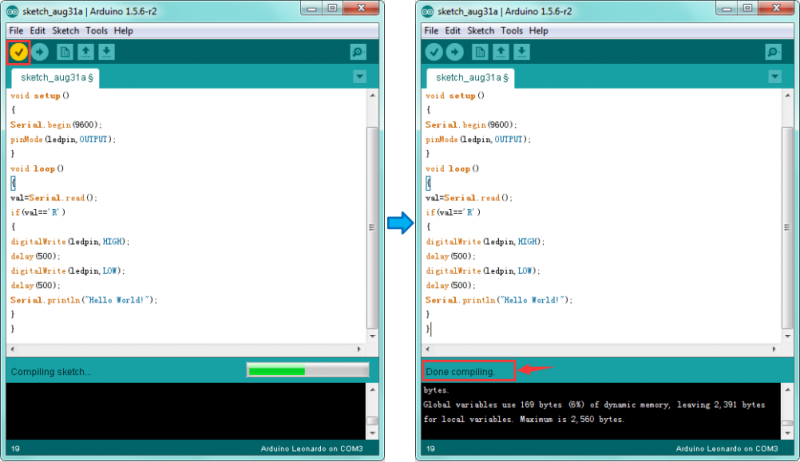
Task: Click right console scroll down arrow
Action: click(x=788, y=433)
